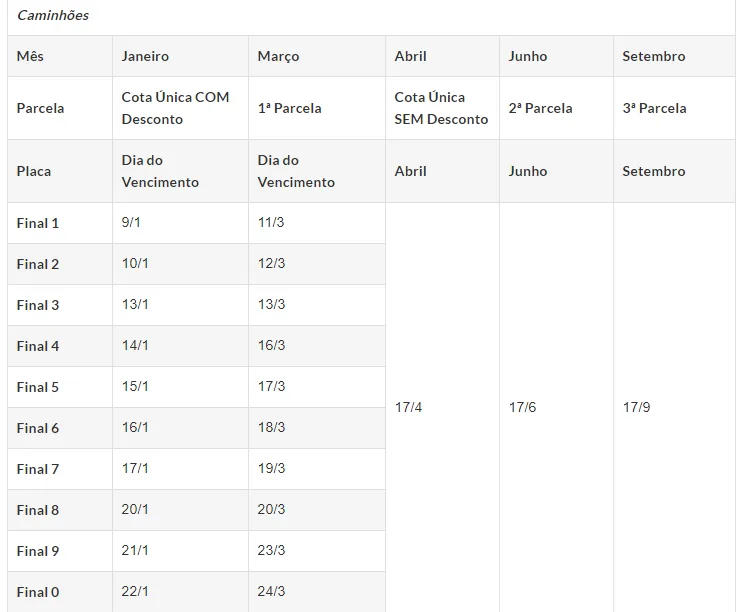Click the Cota Única SEM Desconto cell
This screenshot has width=744, height=612.
[x=441, y=108]
